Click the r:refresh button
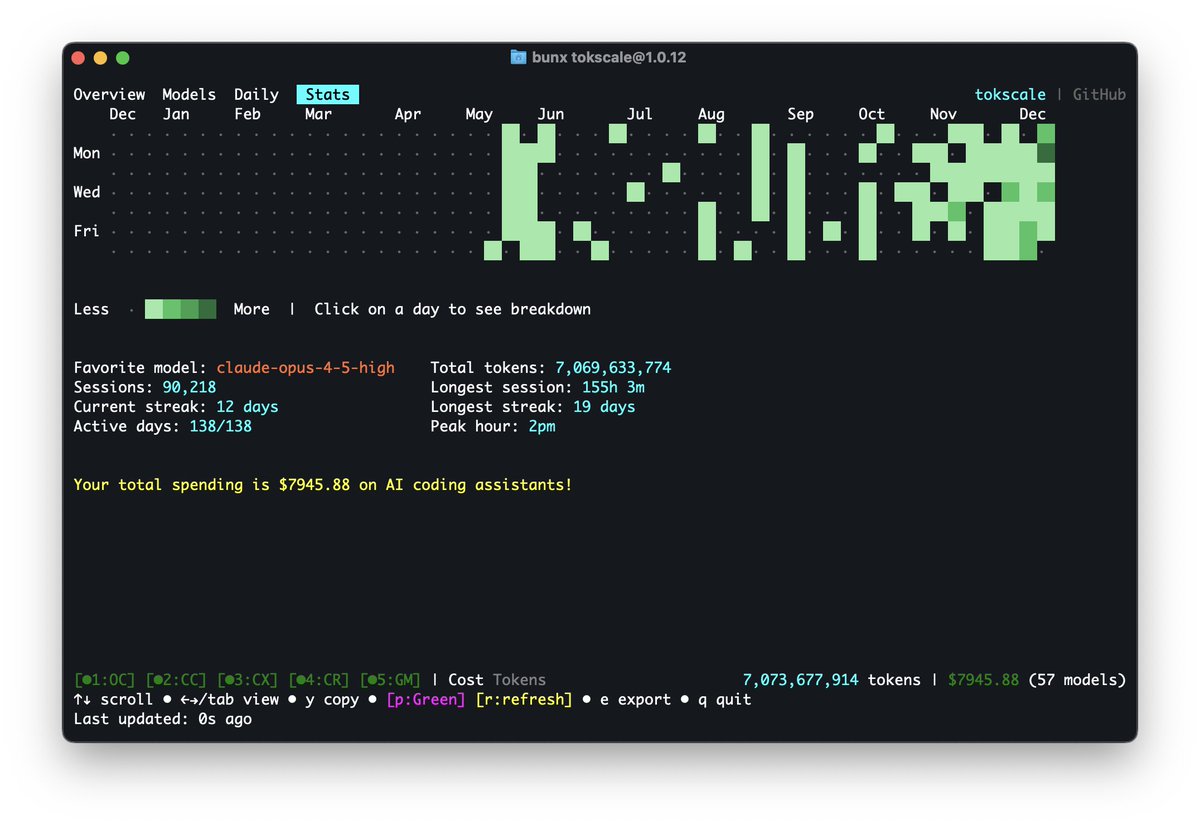Viewport: 1200px width, 825px height. pyautogui.click(x=524, y=699)
